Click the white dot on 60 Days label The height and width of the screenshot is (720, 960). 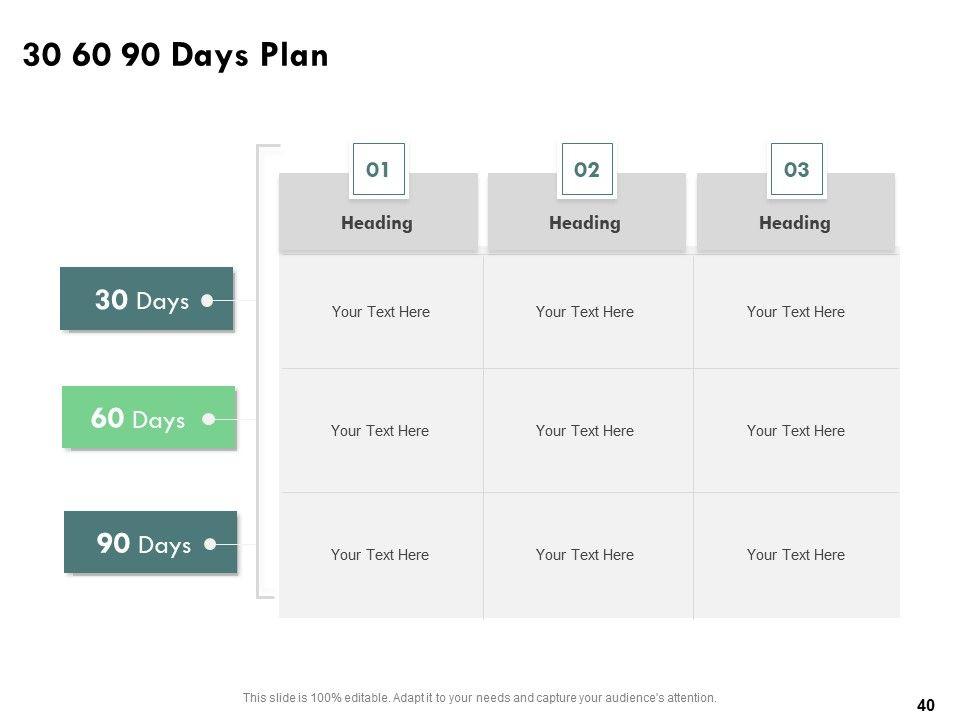(x=208, y=420)
